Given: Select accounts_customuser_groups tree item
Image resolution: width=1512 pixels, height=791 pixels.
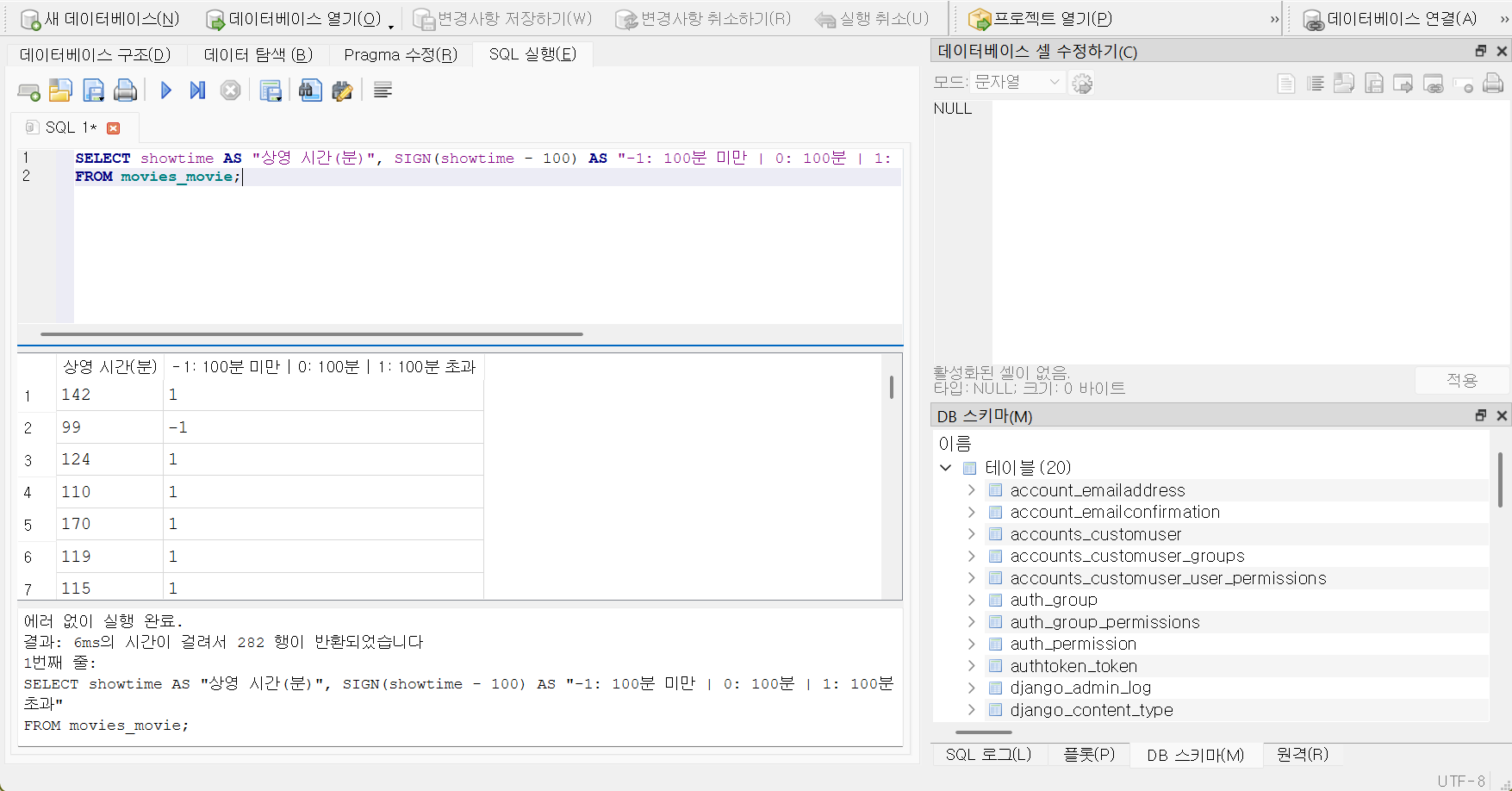Looking at the screenshot, I should [1127, 556].
